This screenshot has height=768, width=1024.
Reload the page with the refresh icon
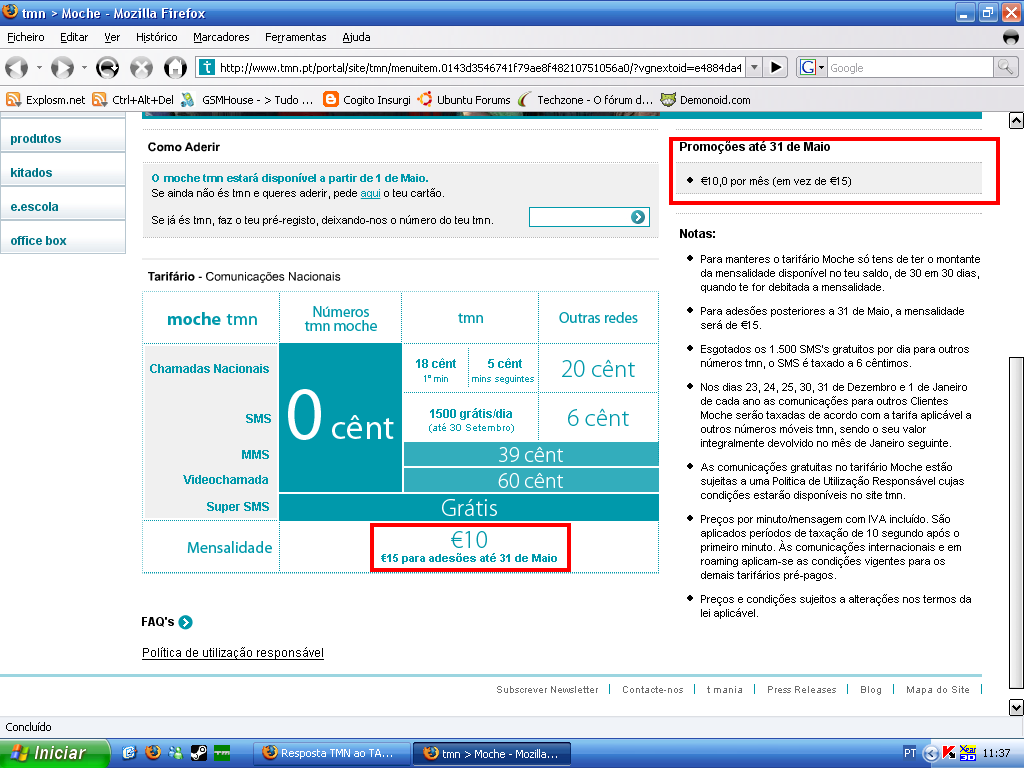107,67
